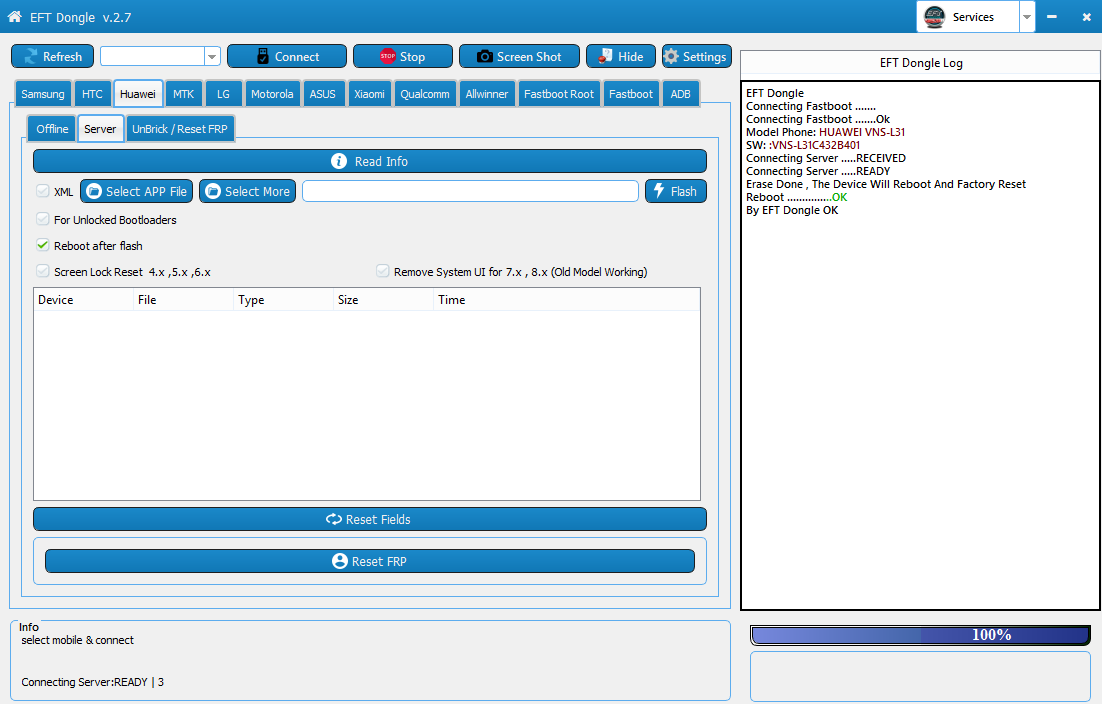Click the 100% progress bar
This screenshot has width=1102, height=704.
click(x=919, y=635)
